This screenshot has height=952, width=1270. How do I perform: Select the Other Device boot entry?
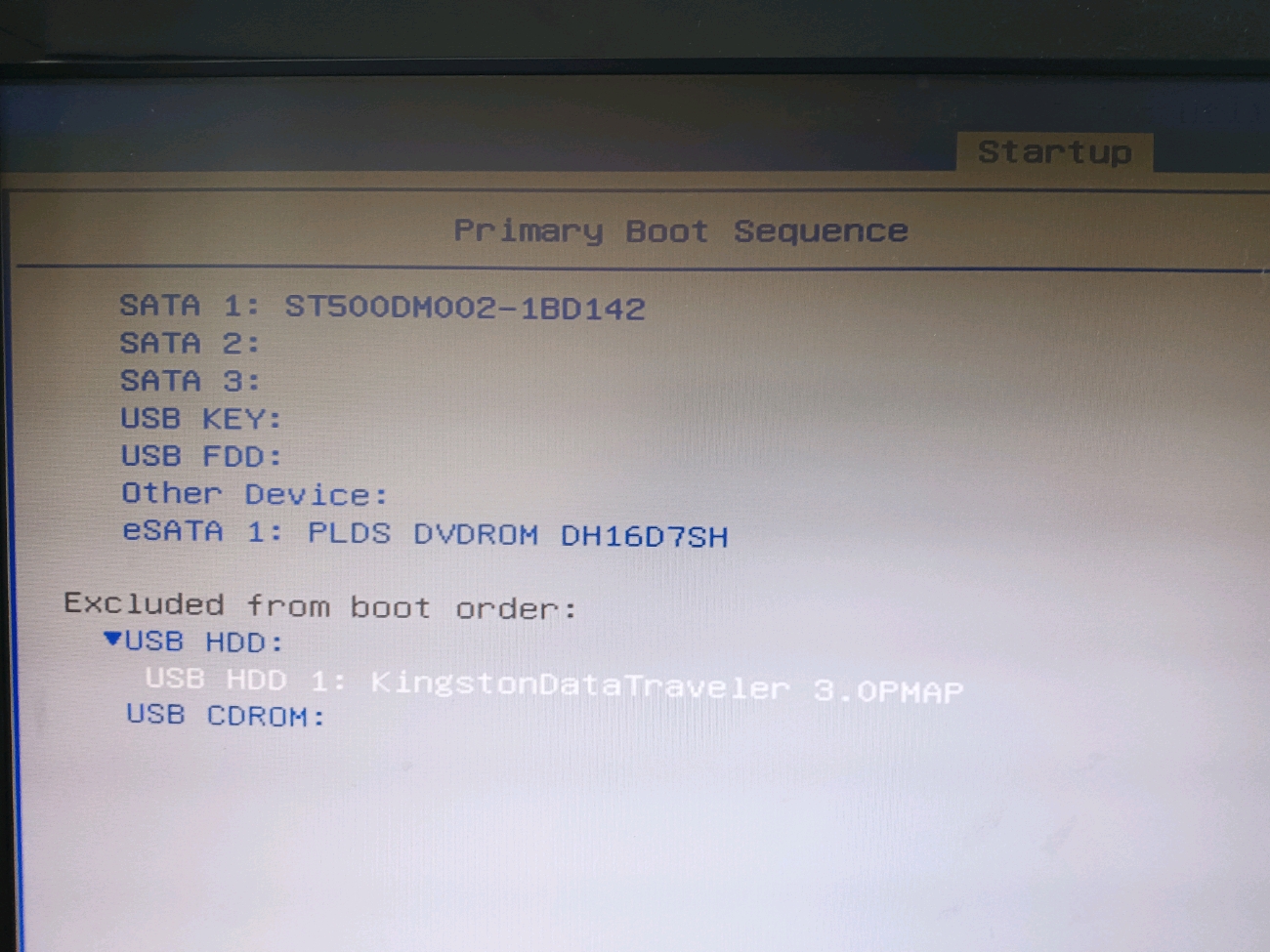point(255,494)
